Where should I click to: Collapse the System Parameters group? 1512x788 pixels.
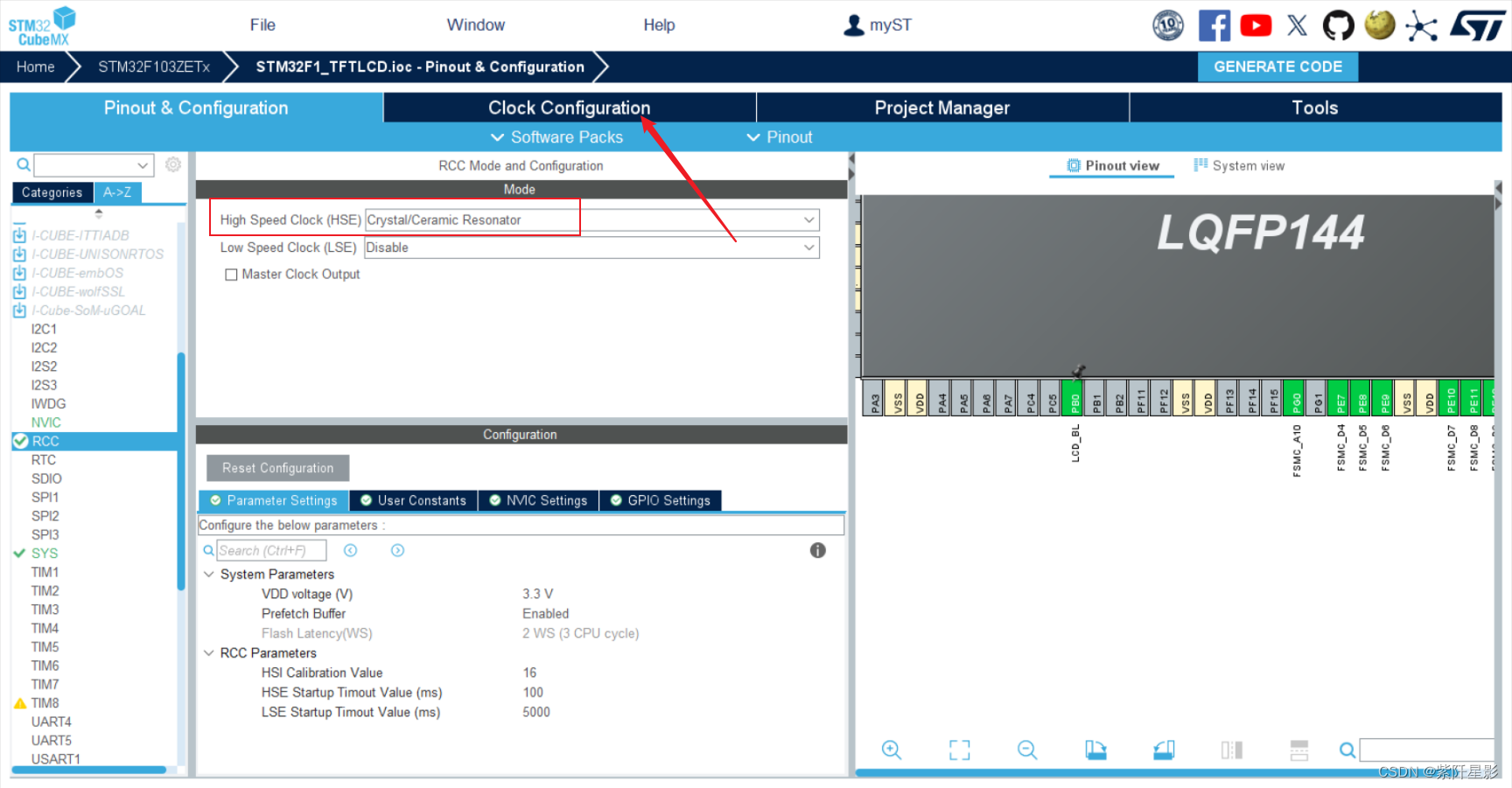209,575
